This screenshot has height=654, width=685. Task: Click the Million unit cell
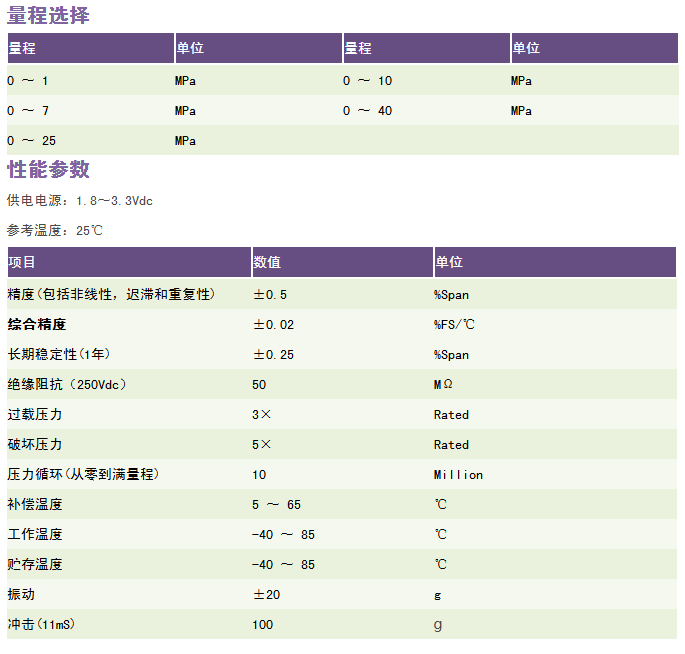(458, 475)
